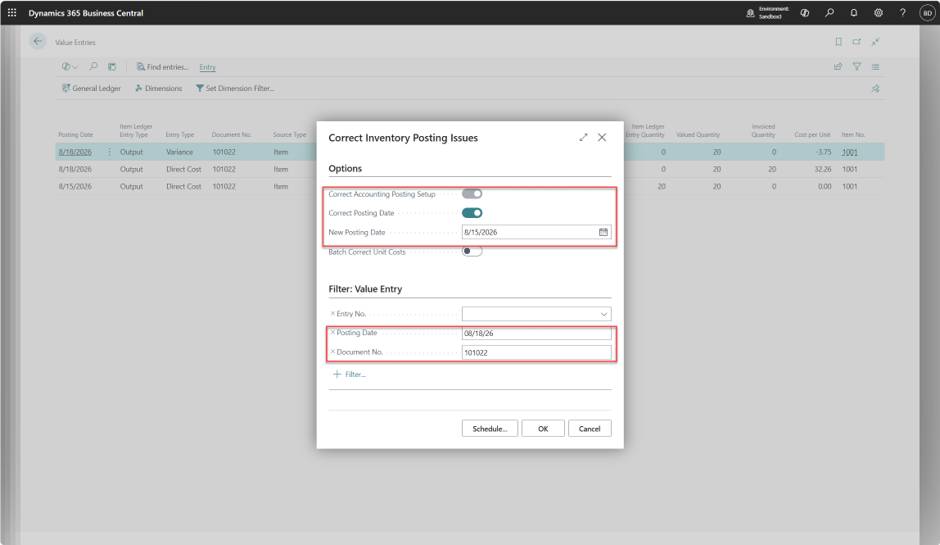940x545 pixels.
Task: Edit the New Posting Date field
Action: (x=530, y=232)
